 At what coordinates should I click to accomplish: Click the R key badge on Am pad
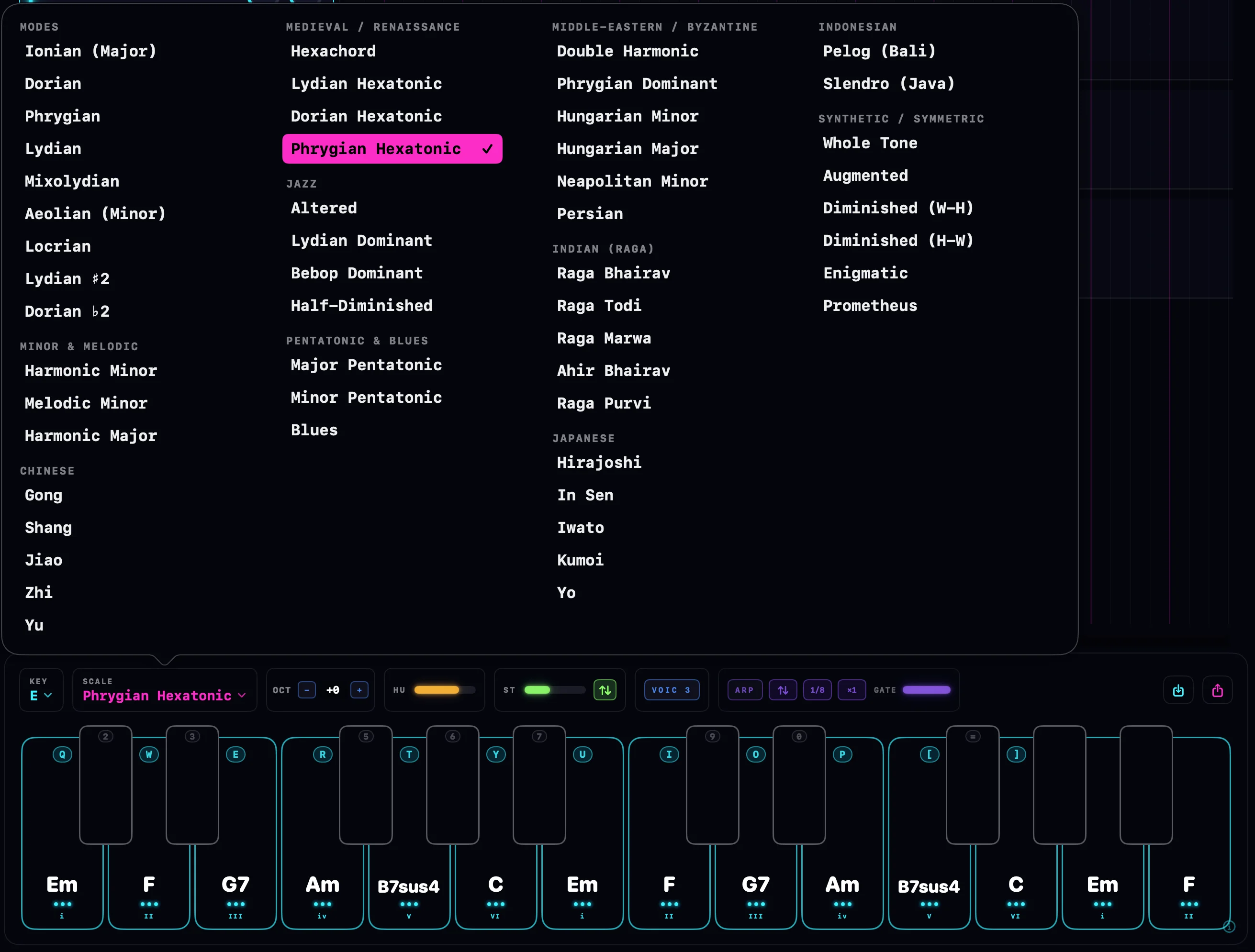(x=322, y=754)
